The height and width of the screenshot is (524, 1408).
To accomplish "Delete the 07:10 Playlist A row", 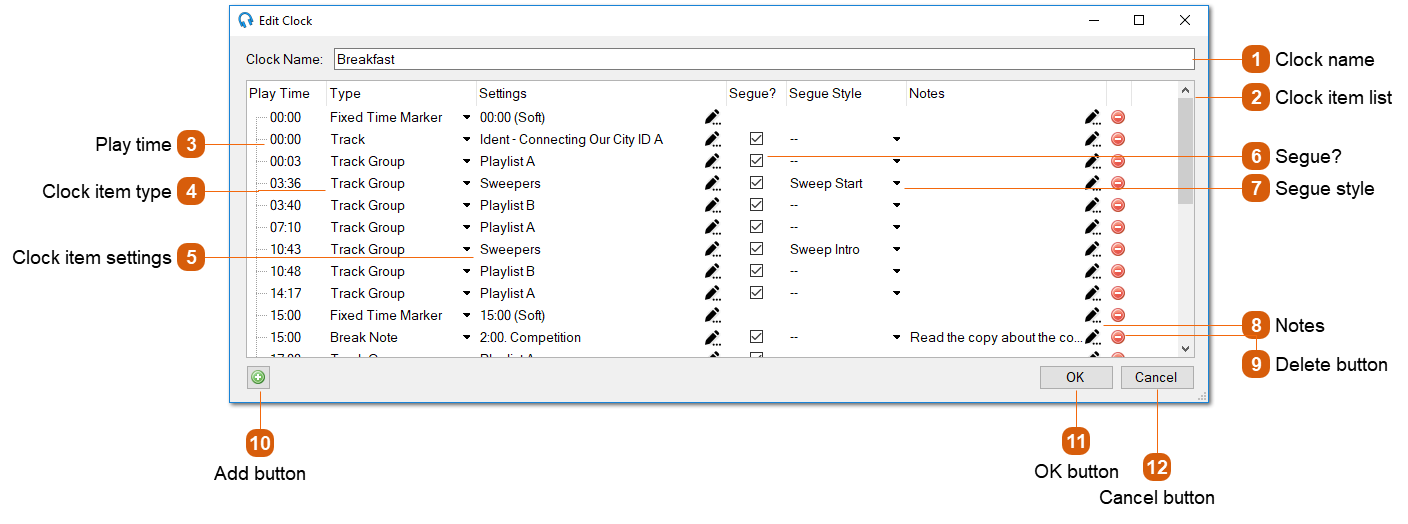I will [x=1118, y=227].
